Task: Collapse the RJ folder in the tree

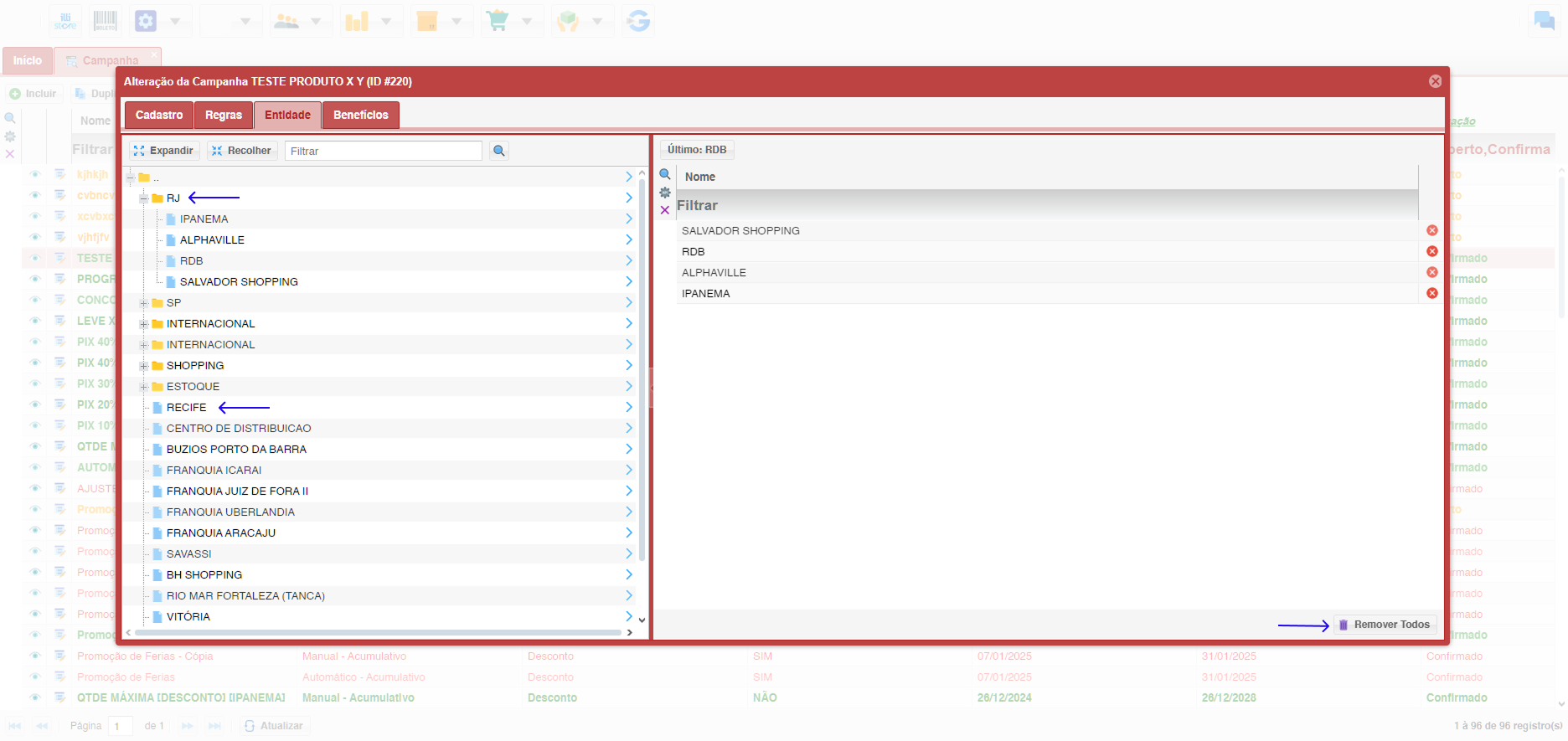Action: coord(144,198)
